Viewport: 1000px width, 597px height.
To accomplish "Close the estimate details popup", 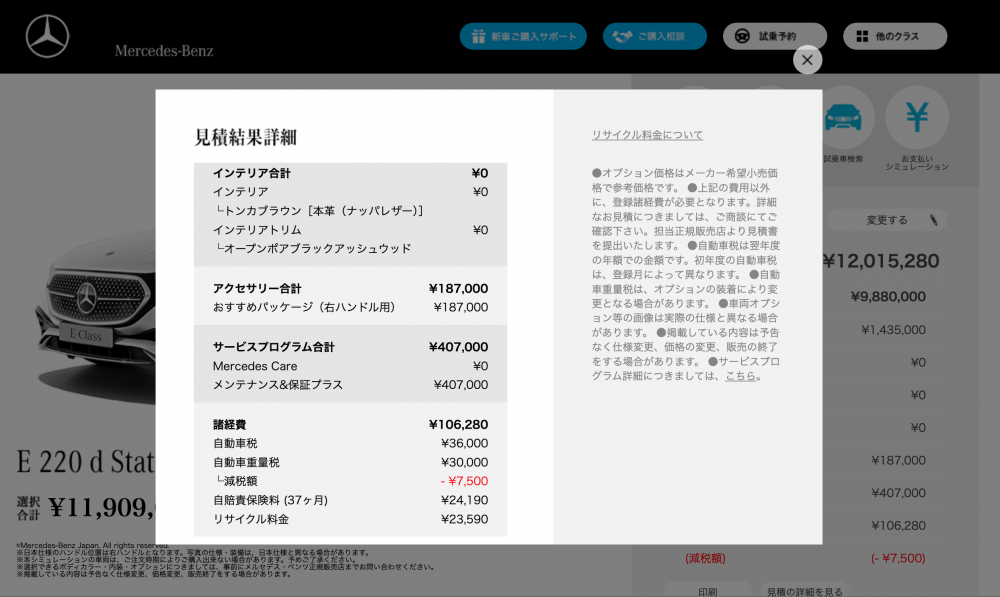I will (x=807, y=60).
